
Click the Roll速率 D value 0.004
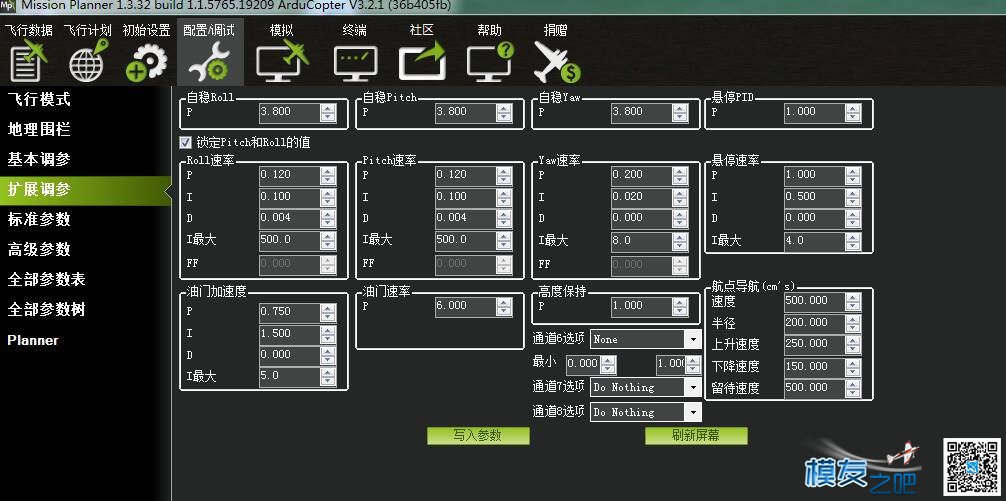point(289,219)
